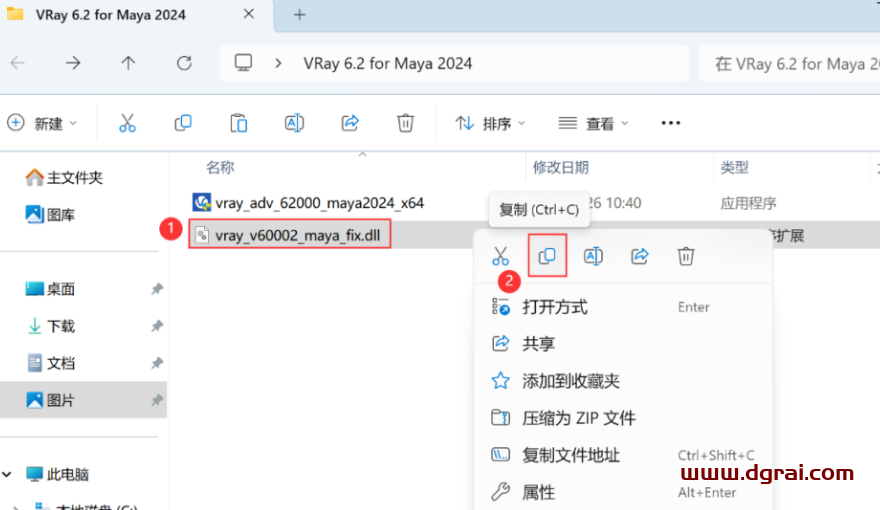Image resolution: width=880 pixels, height=510 pixels.
Task: Click the toolbar Share icon
Action: 350,123
